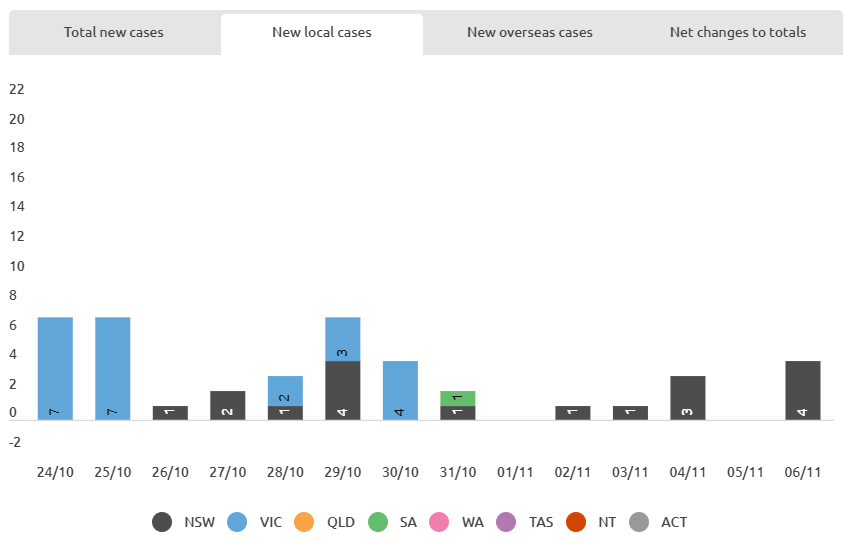
Task: Click the NSW bar for 04/11
Action: click(x=688, y=397)
